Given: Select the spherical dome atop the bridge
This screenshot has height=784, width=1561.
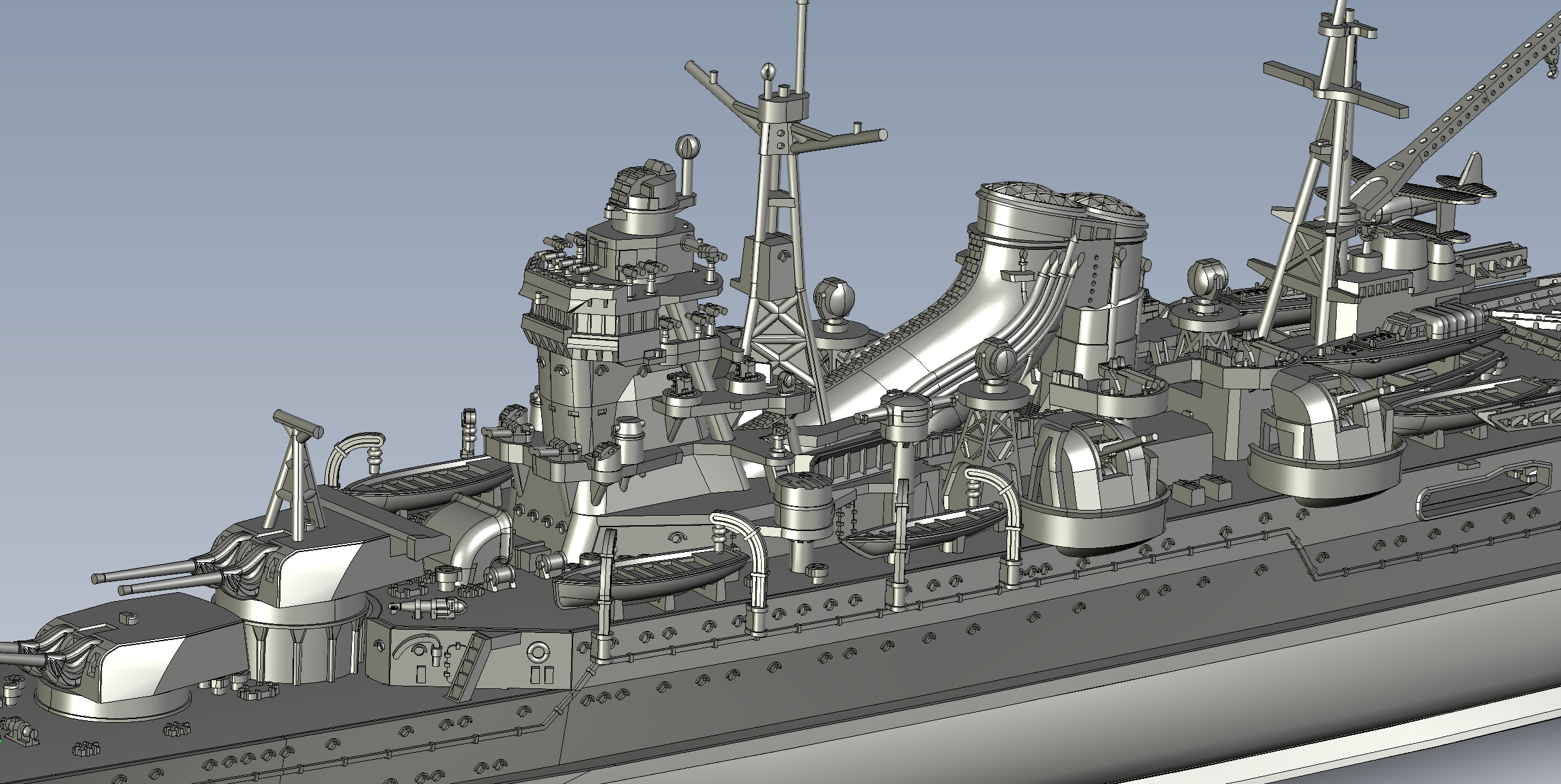Looking at the screenshot, I should pyautogui.click(x=688, y=147).
